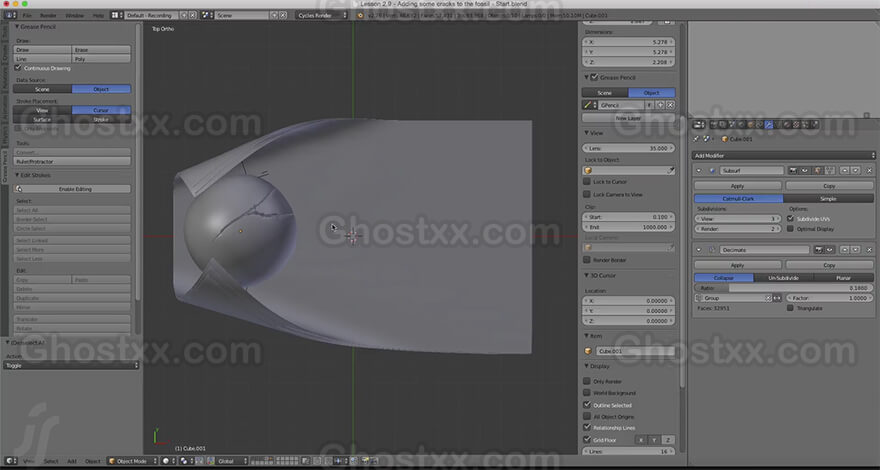Pick Lock to Object with eyedropper
Viewport: 880px width, 470px height.
pyautogui.click(x=670, y=170)
